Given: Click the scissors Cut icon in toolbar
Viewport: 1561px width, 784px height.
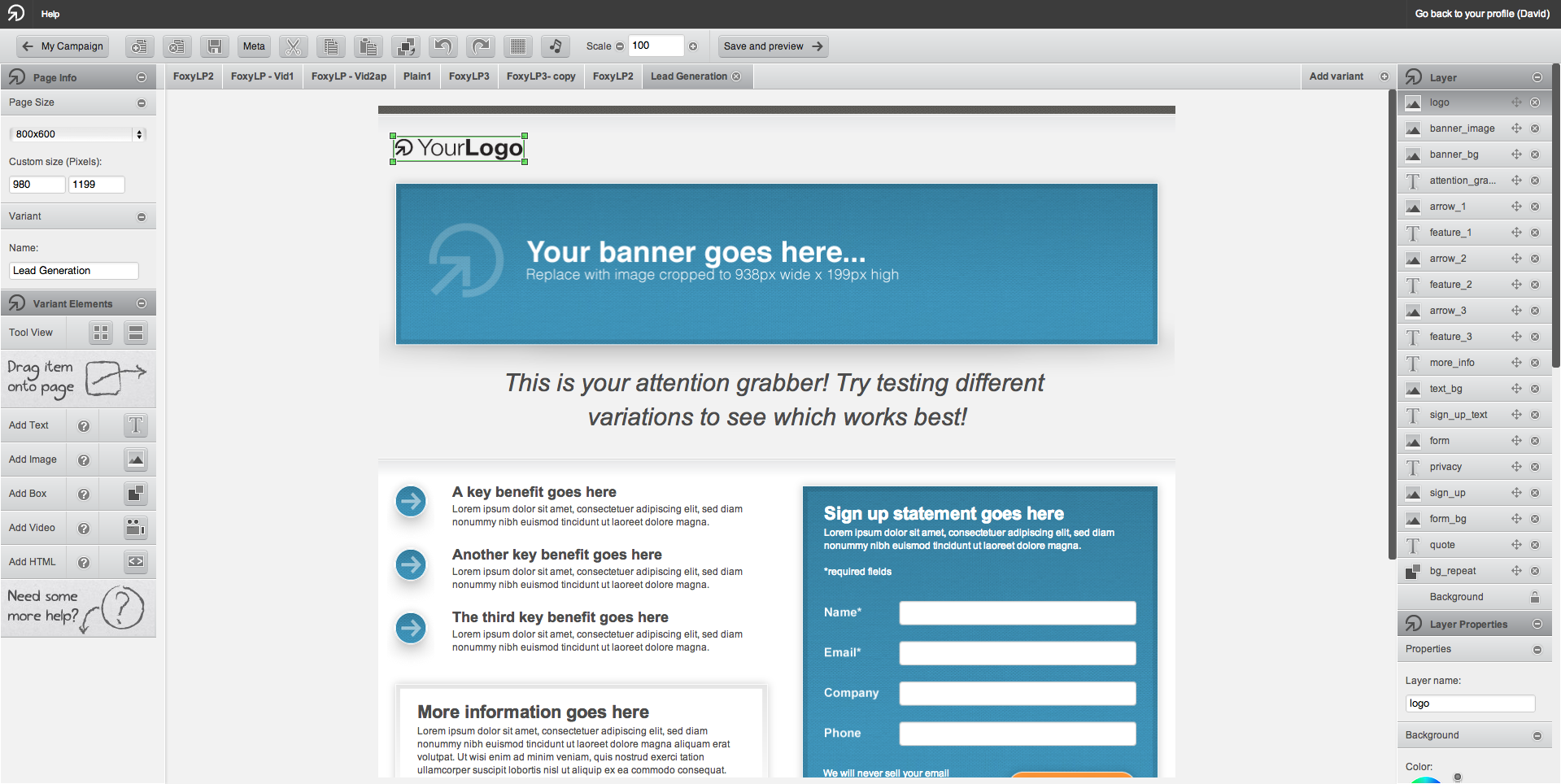Looking at the screenshot, I should coord(293,46).
